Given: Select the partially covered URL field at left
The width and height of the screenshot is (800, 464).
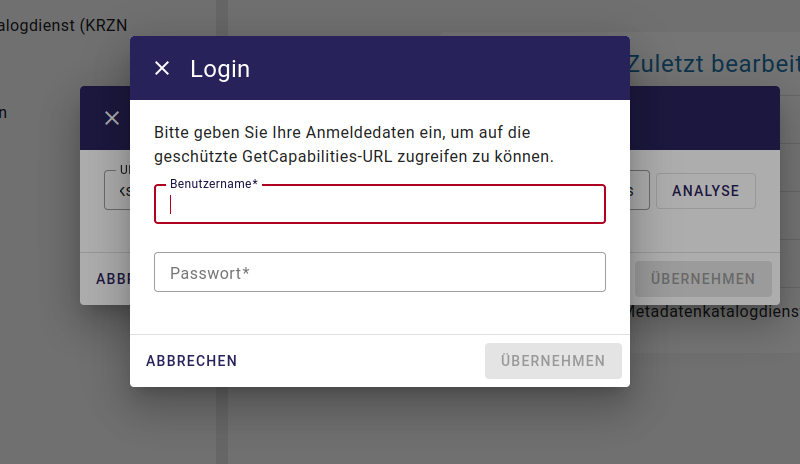Looking at the screenshot, I should click(x=117, y=190).
